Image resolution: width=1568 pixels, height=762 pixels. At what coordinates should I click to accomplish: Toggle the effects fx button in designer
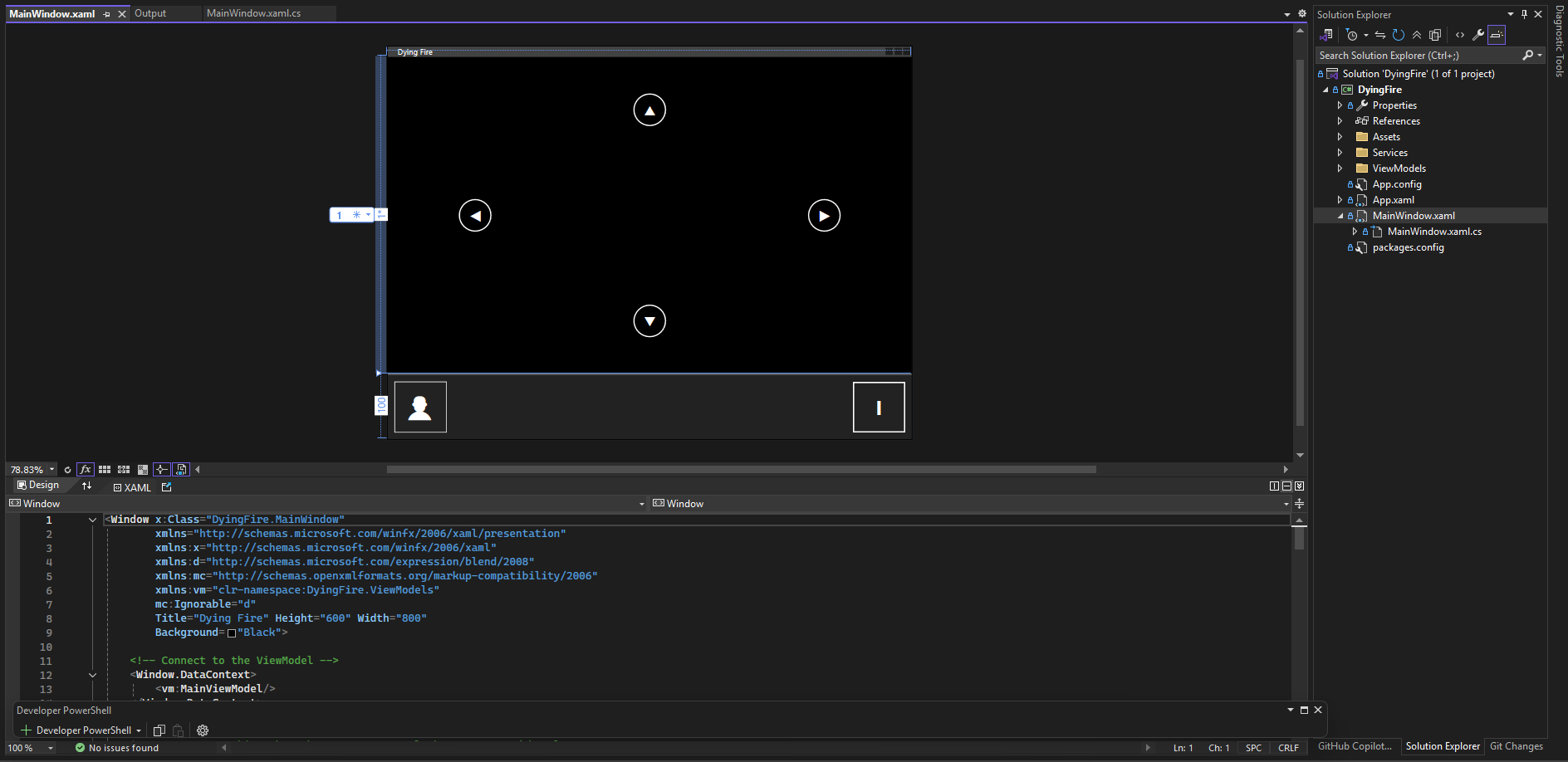coord(85,470)
